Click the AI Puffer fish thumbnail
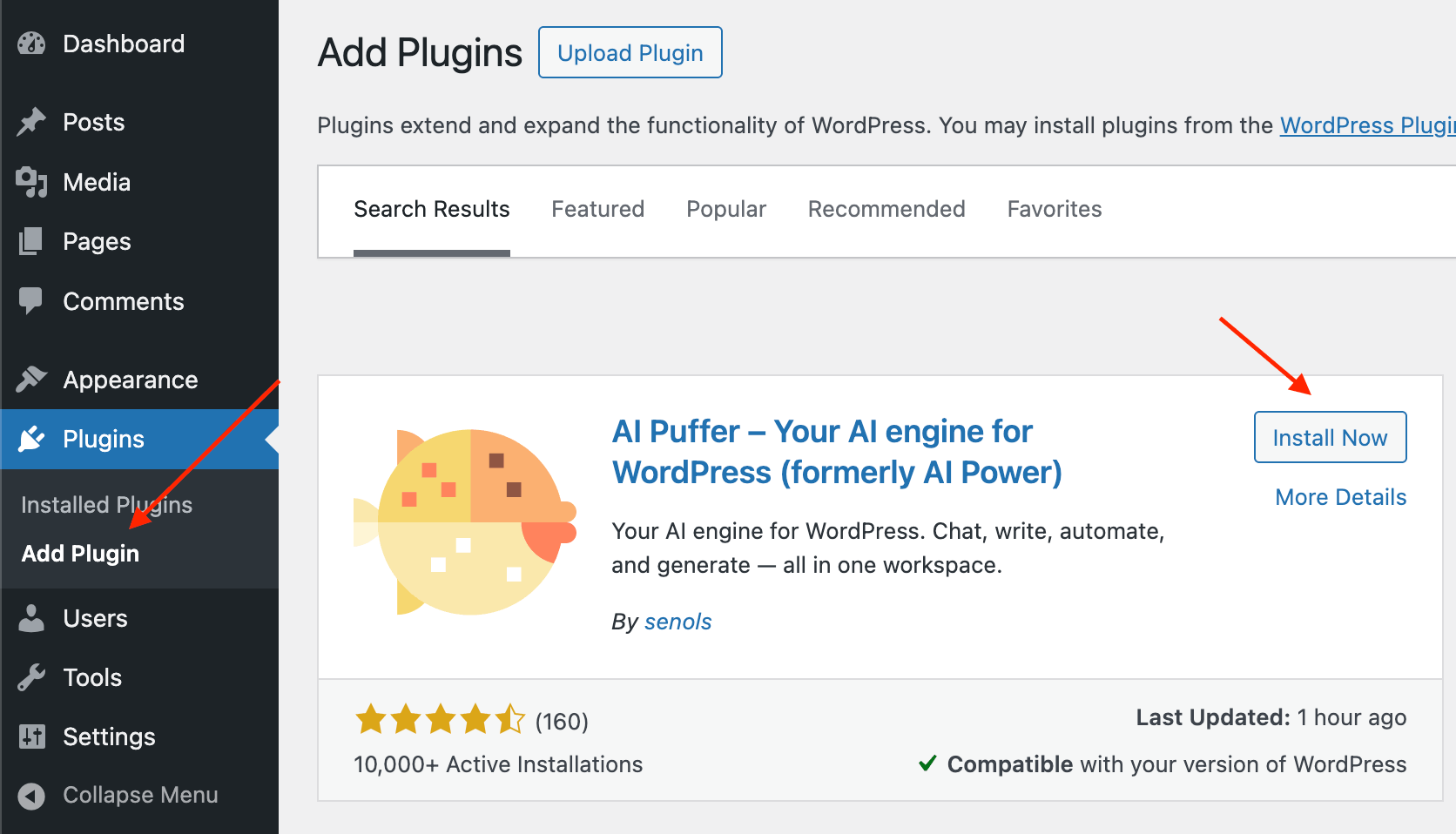 pos(466,522)
